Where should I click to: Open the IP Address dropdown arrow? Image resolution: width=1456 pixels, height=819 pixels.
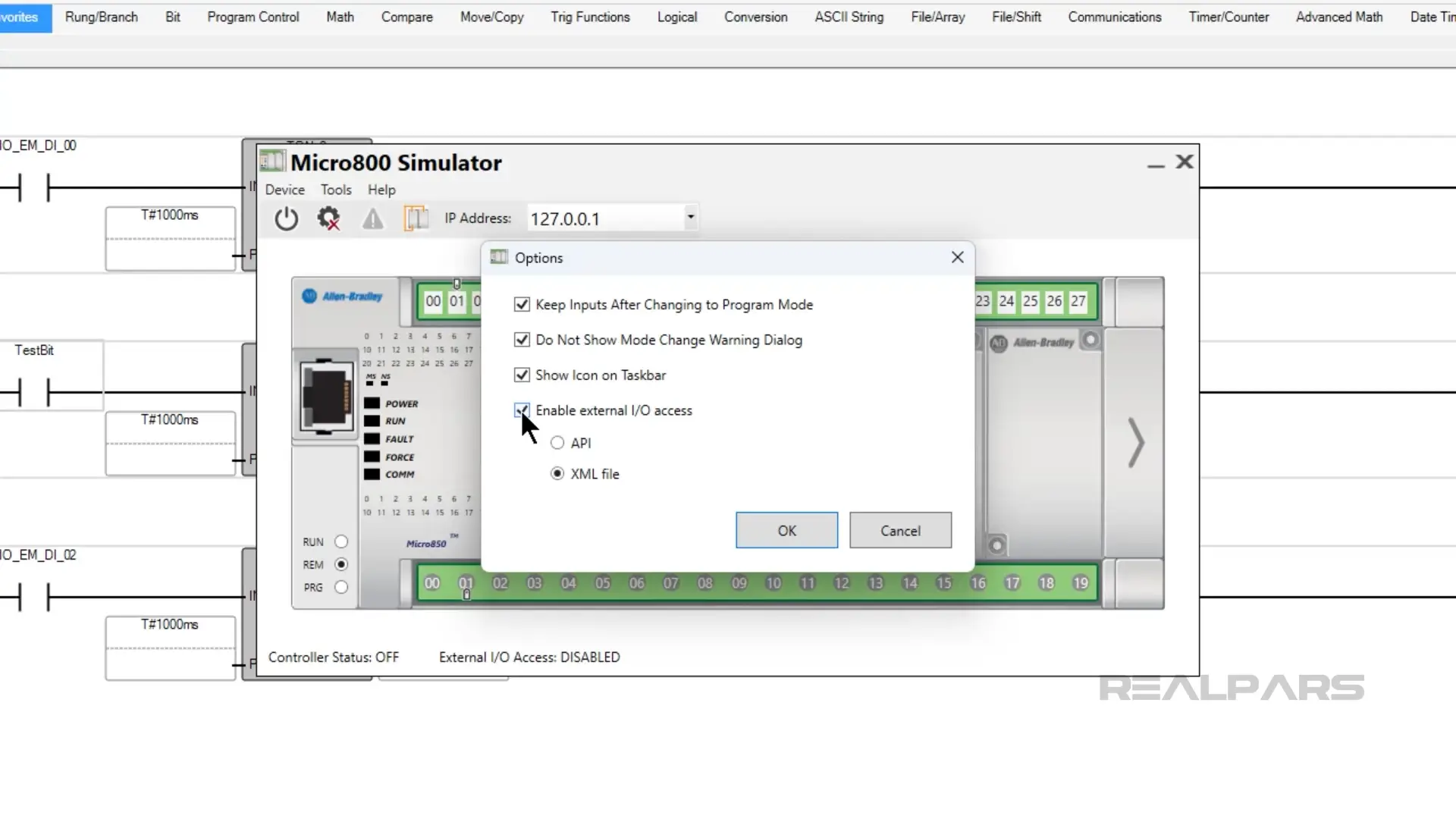[690, 218]
